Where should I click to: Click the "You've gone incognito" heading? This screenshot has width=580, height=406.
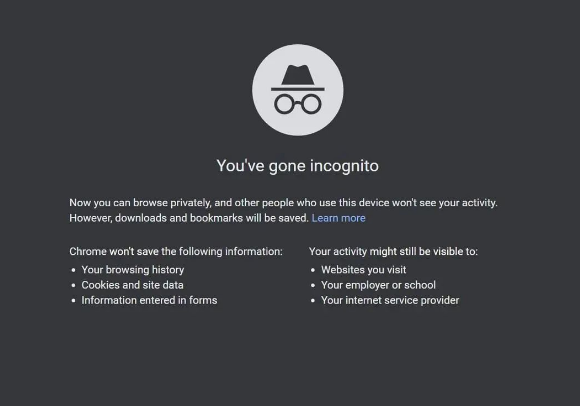[298, 166]
